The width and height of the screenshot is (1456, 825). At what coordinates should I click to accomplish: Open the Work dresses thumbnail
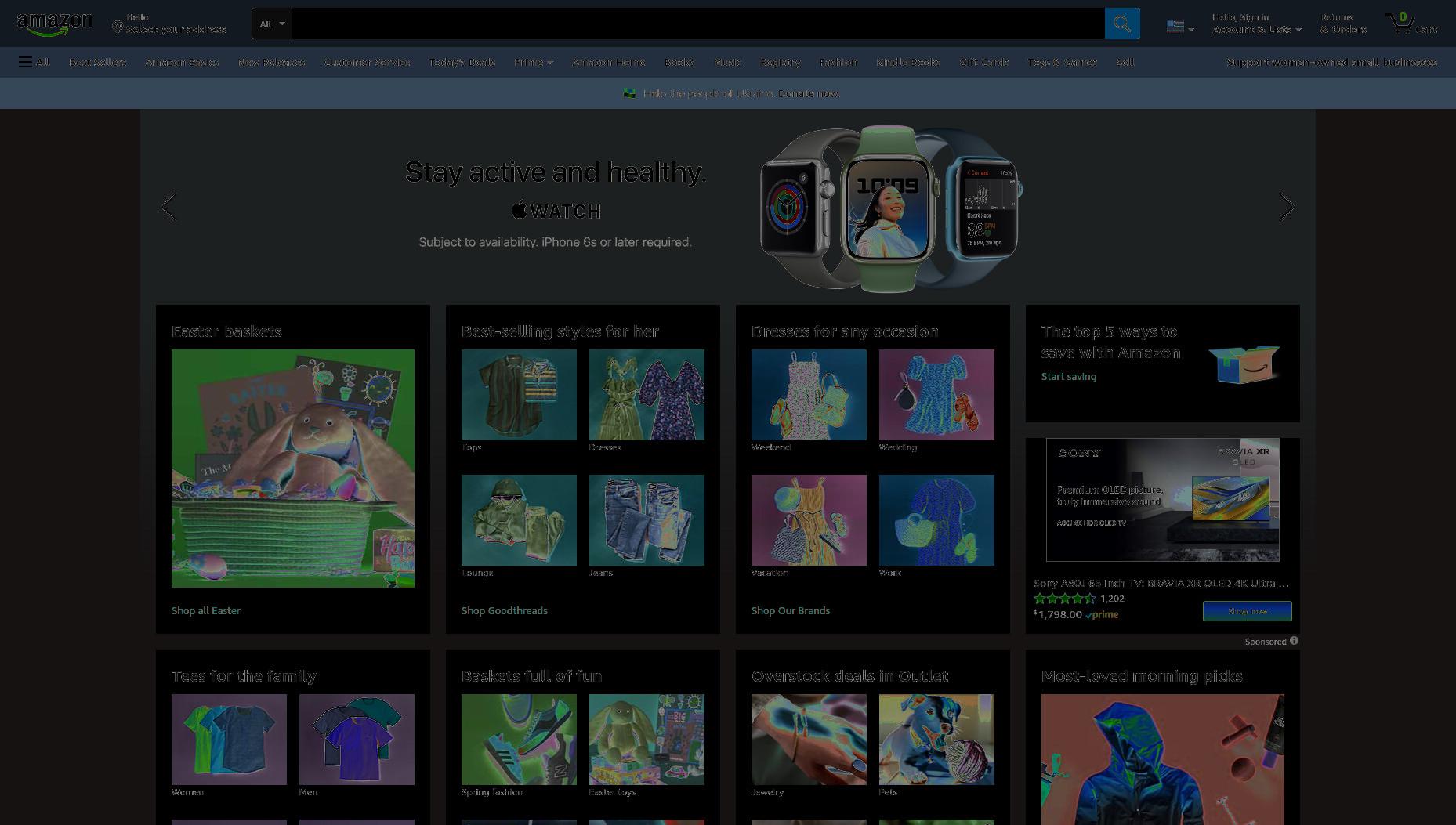(936, 520)
